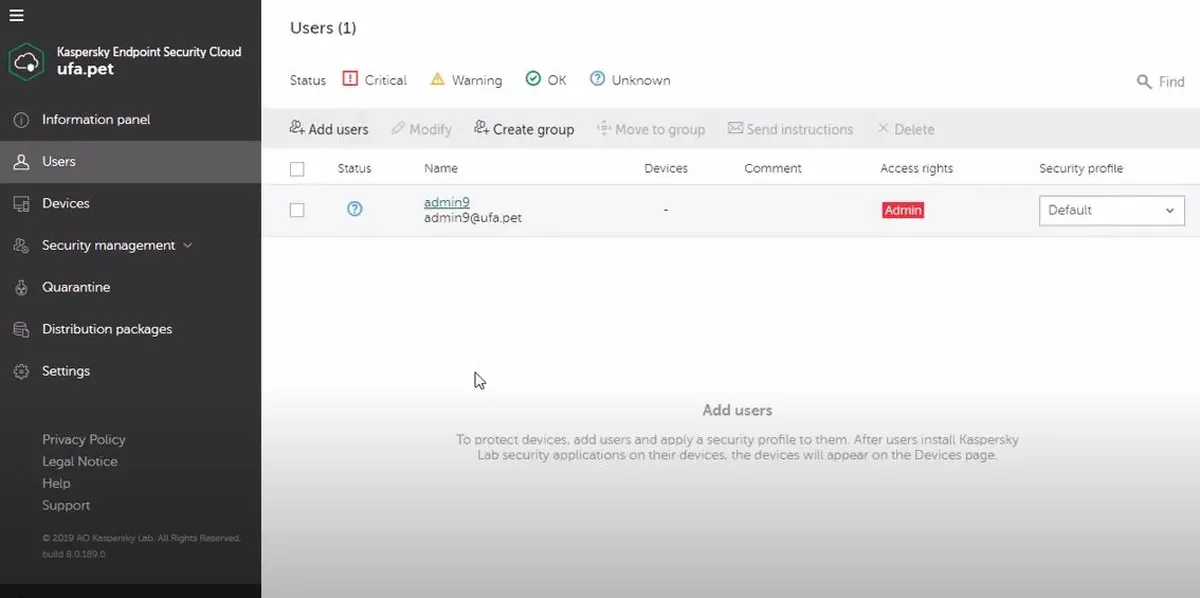The height and width of the screenshot is (598, 1200).
Task: Open Security management menu item
Action: click(108, 246)
